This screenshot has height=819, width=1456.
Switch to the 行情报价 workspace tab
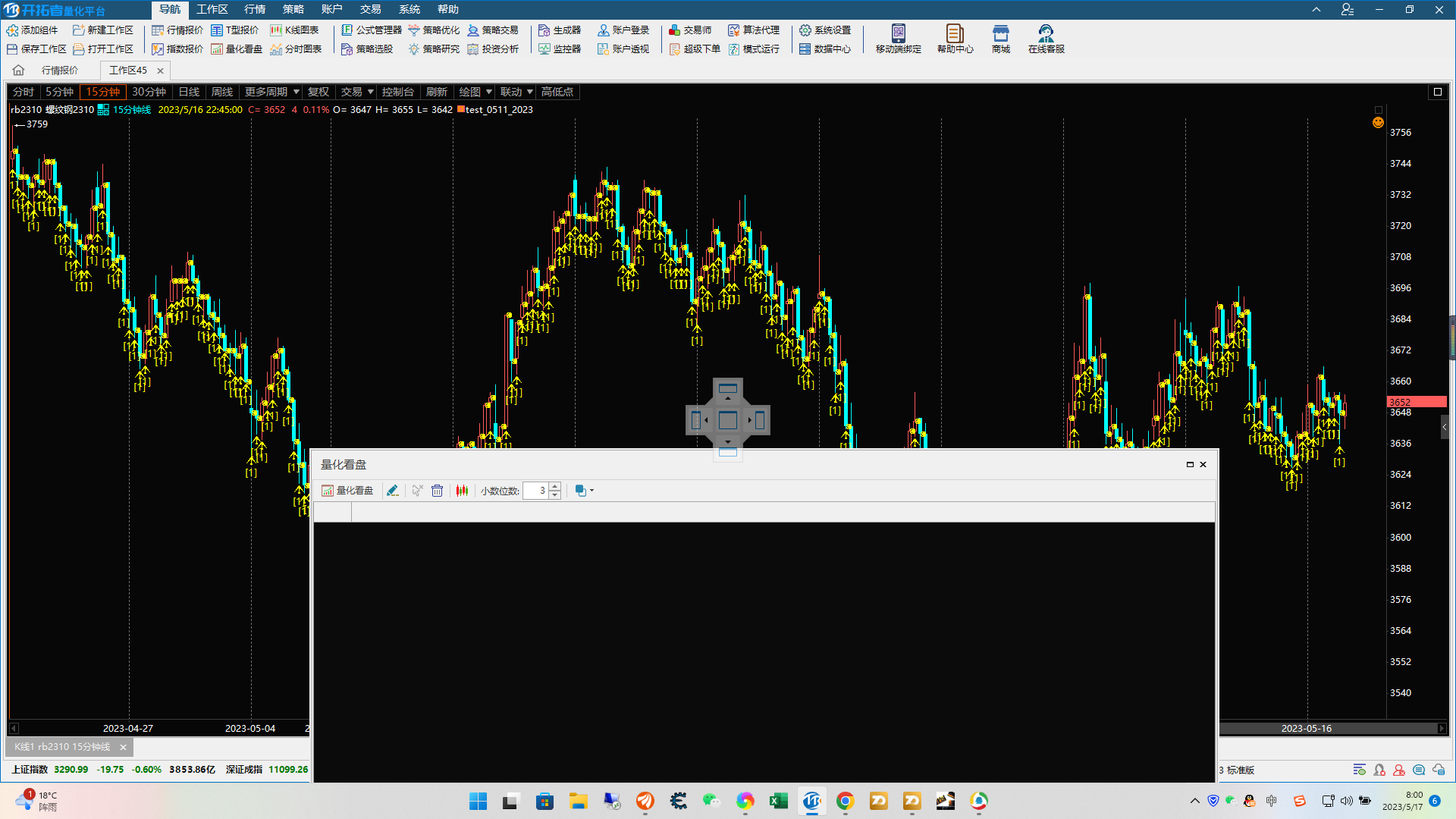60,71
